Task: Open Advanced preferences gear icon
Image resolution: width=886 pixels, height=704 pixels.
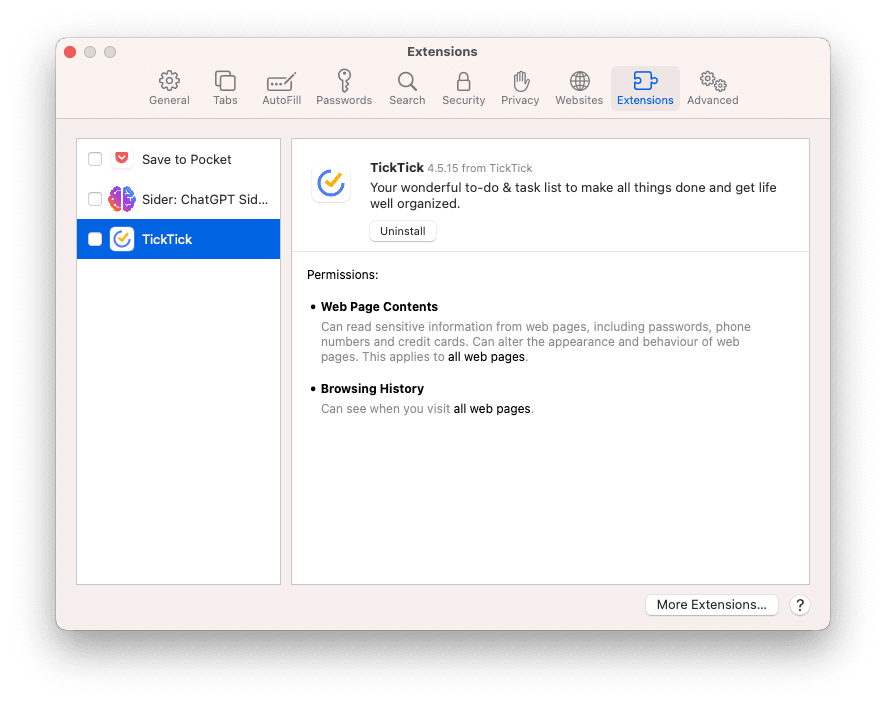Action: coord(711,82)
